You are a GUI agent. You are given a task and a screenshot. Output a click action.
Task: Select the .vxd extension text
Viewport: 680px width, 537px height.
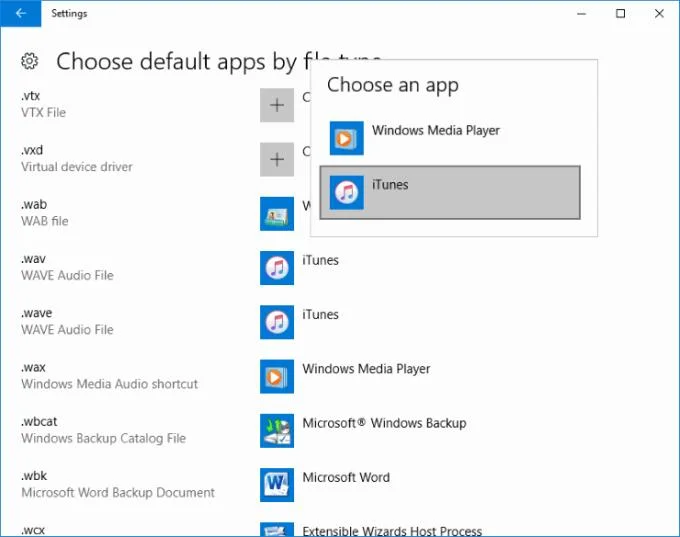[32, 150]
